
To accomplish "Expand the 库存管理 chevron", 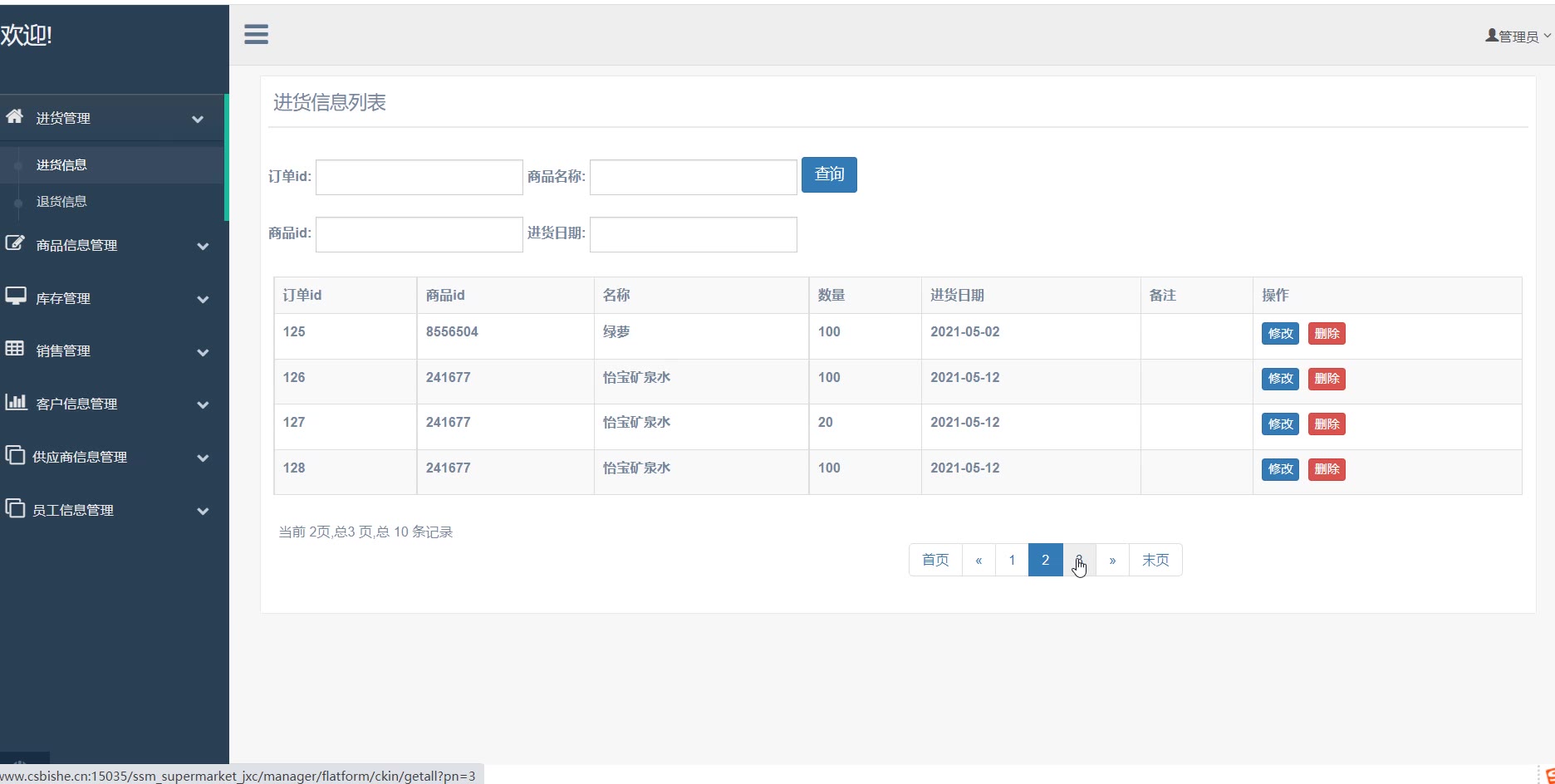I will (x=203, y=299).
